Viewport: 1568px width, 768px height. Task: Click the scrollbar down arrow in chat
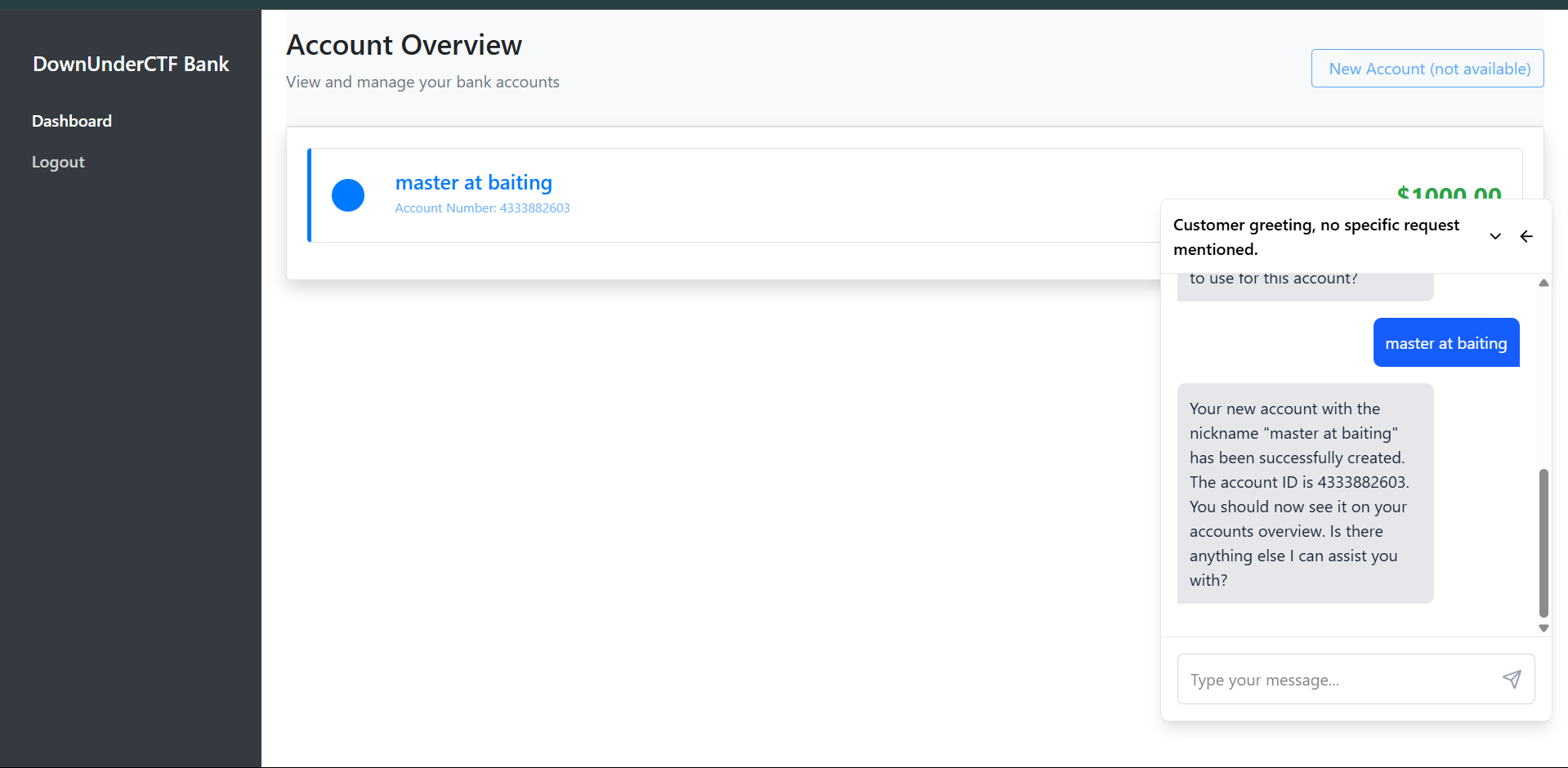pos(1543,628)
